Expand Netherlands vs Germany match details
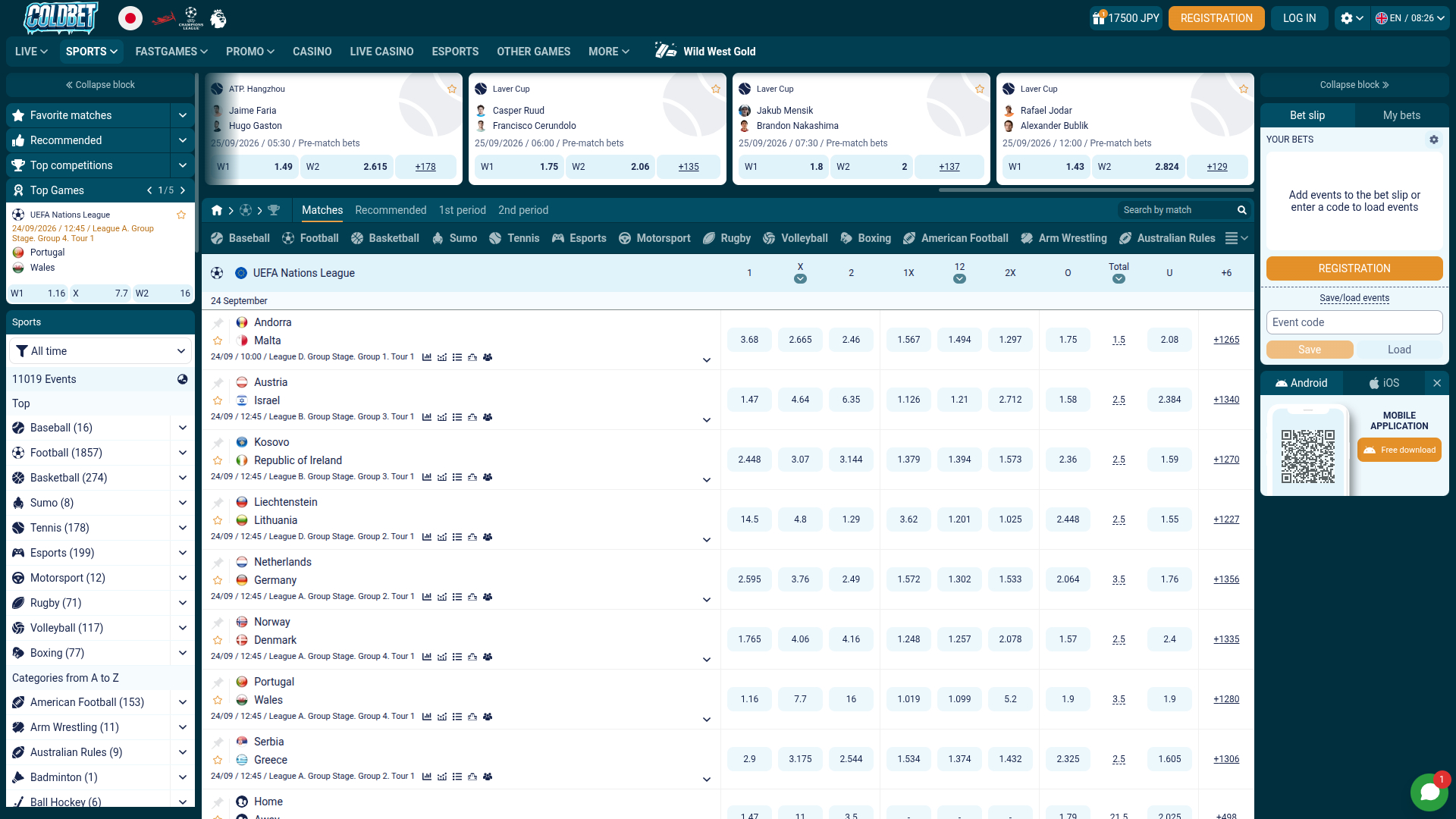Image resolution: width=1456 pixels, height=819 pixels. (x=707, y=600)
